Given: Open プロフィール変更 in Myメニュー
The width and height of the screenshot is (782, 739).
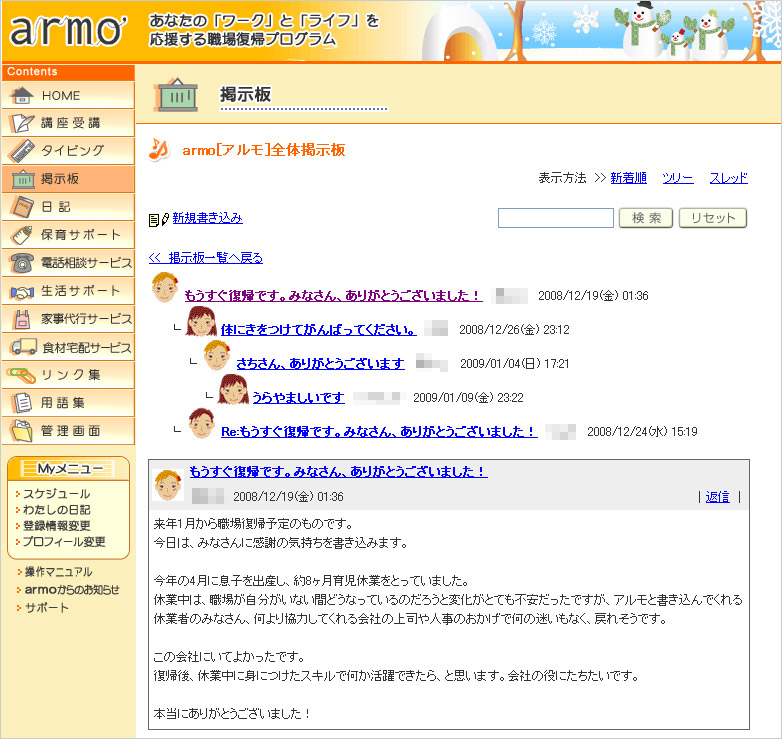Looking at the screenshot, I should coord(64,542).
